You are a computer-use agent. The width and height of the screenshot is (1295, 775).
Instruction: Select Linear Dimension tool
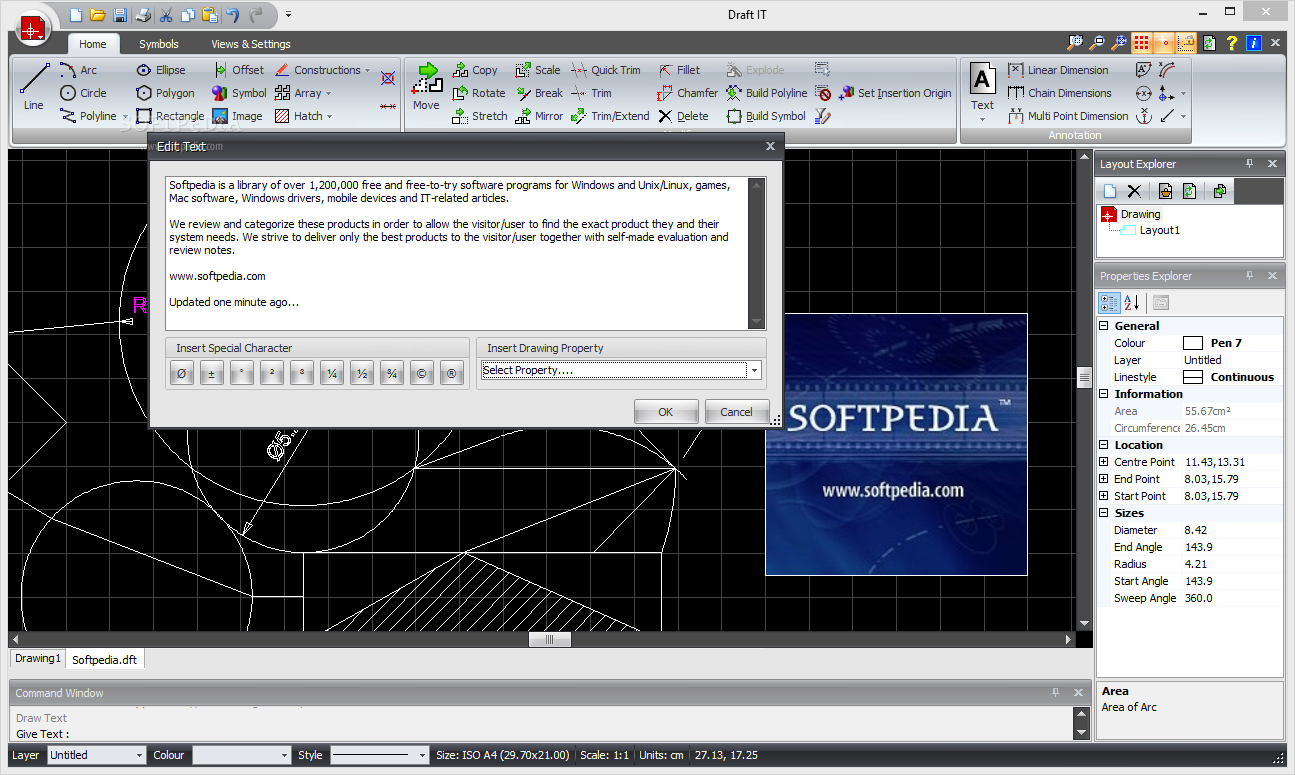coord(1058,70)
